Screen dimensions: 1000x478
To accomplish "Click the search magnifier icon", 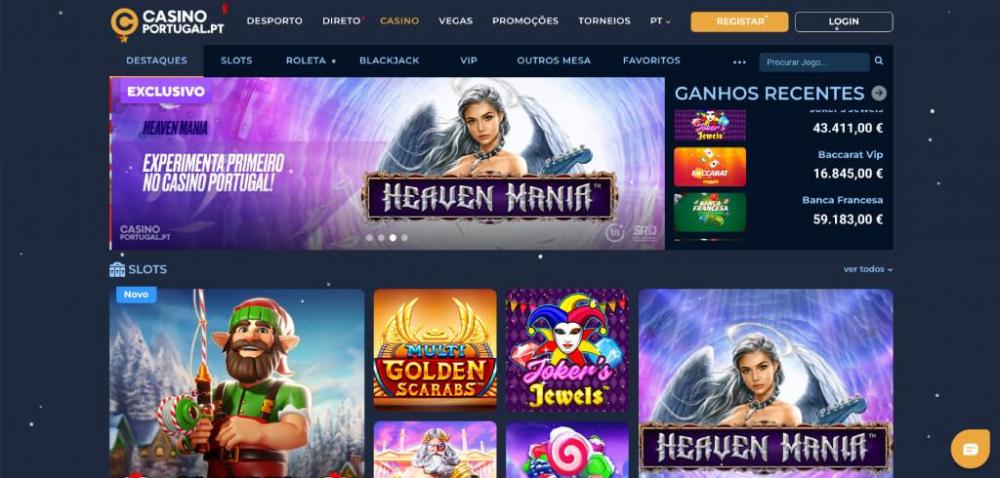I will pos(879,61).
